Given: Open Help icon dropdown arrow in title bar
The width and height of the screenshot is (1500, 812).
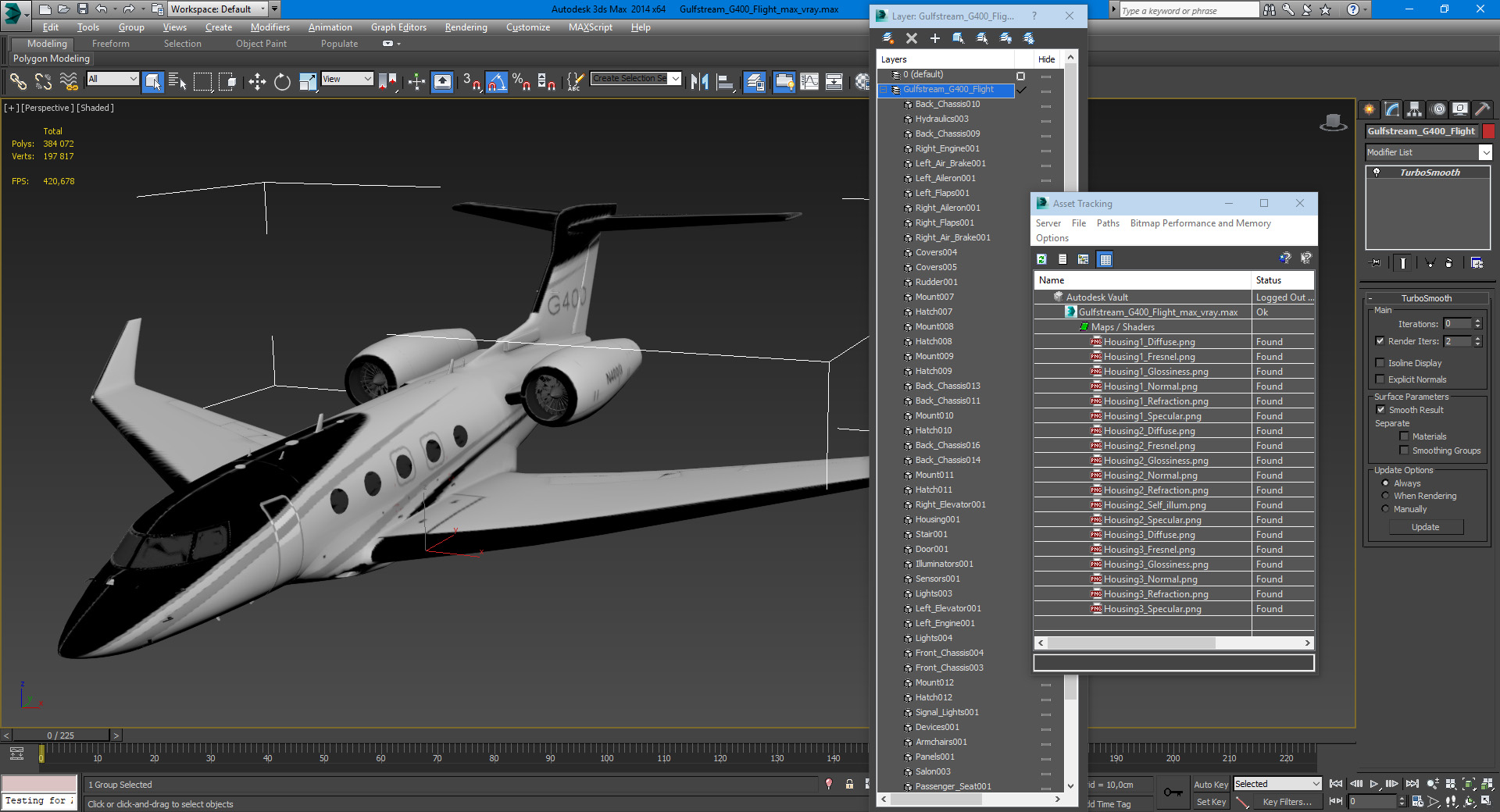Looking at the screenshot, I should pyautogui.click(x=1366, y=9).
